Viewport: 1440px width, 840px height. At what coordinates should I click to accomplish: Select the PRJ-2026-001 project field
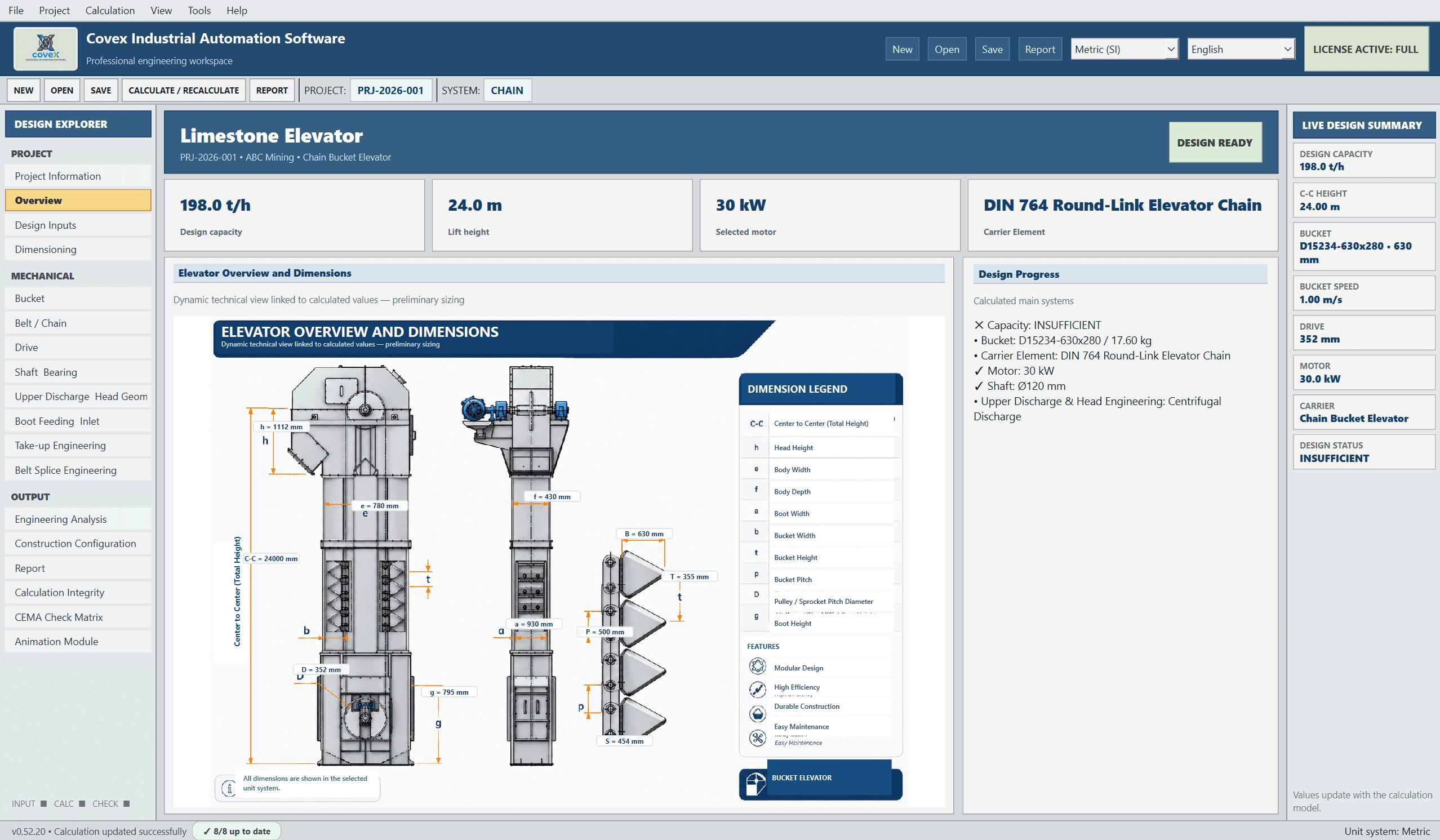click(x=390, y=90)
